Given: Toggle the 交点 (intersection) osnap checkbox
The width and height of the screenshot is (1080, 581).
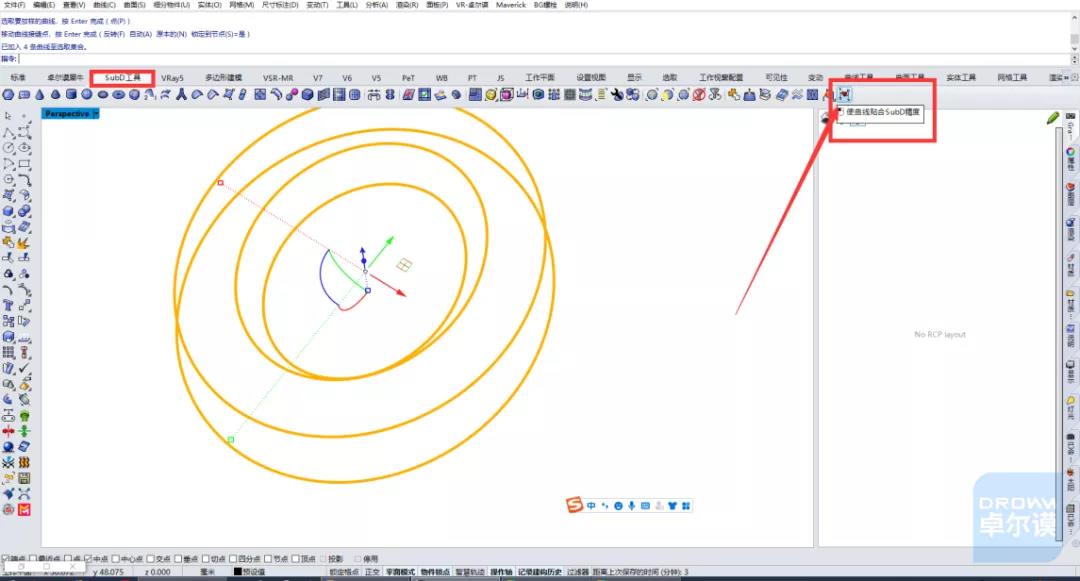Looking at the screenshot, I should tap(151, 559).
